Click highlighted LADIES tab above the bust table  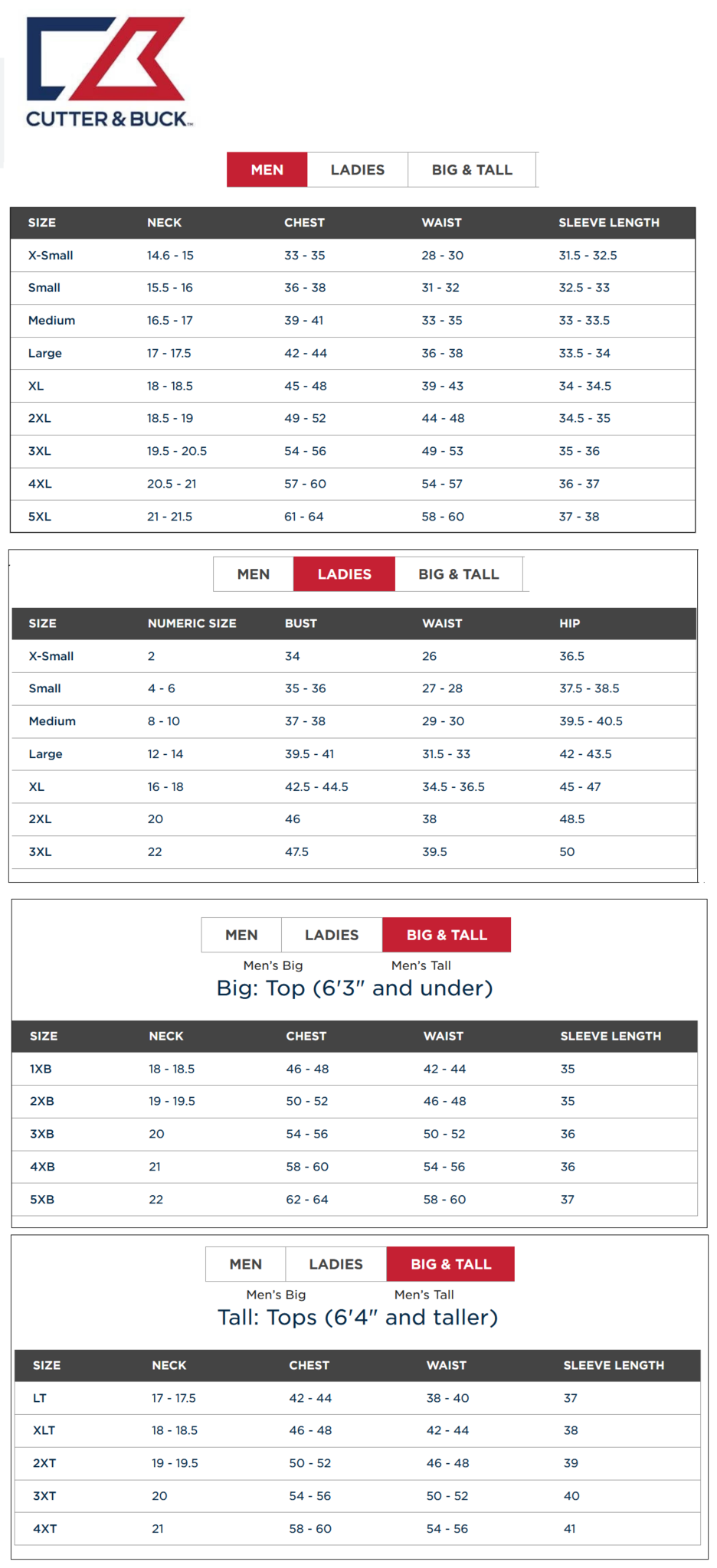pos(344,574)
